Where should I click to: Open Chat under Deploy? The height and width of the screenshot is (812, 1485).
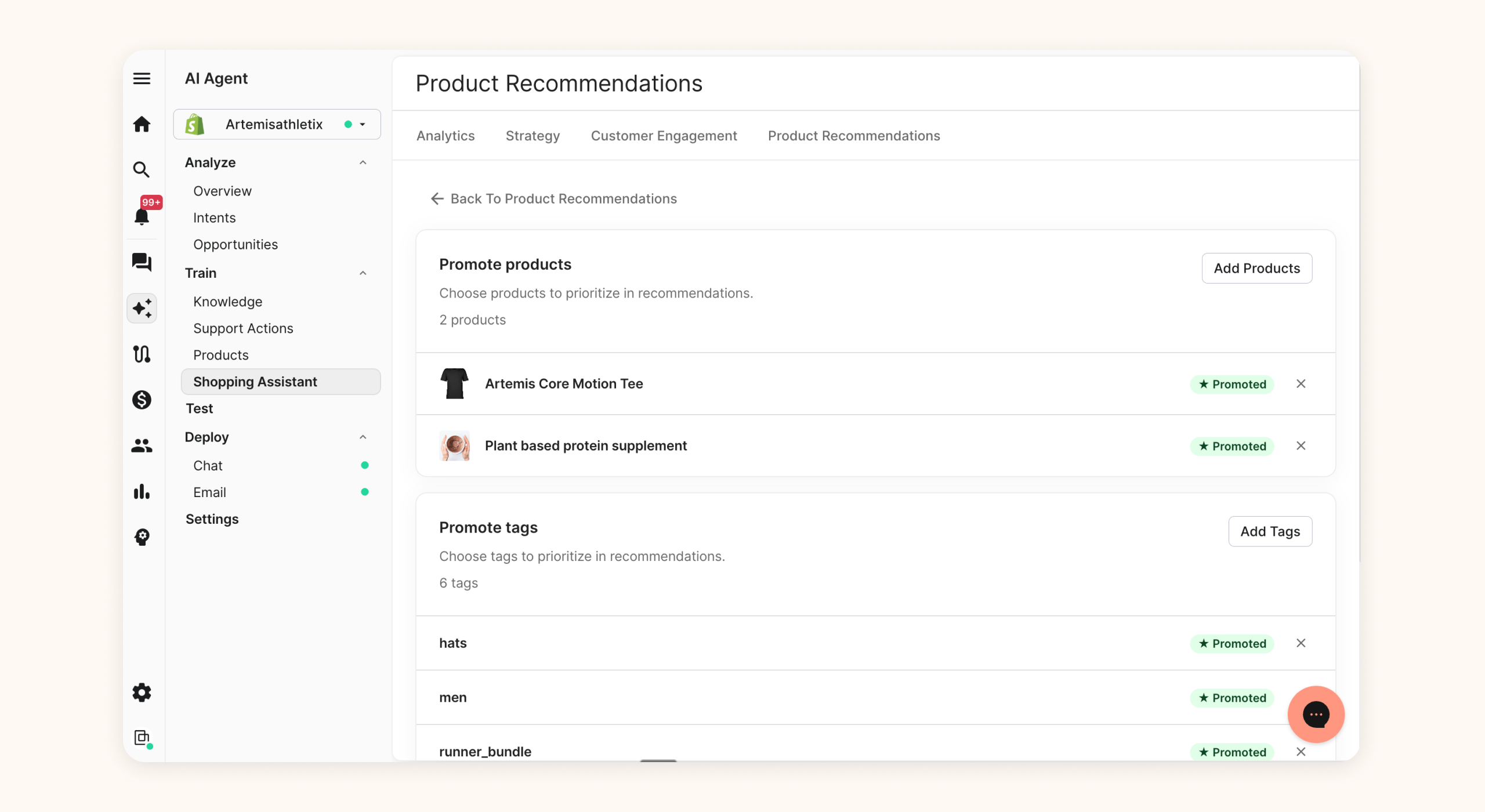(208, 466)
